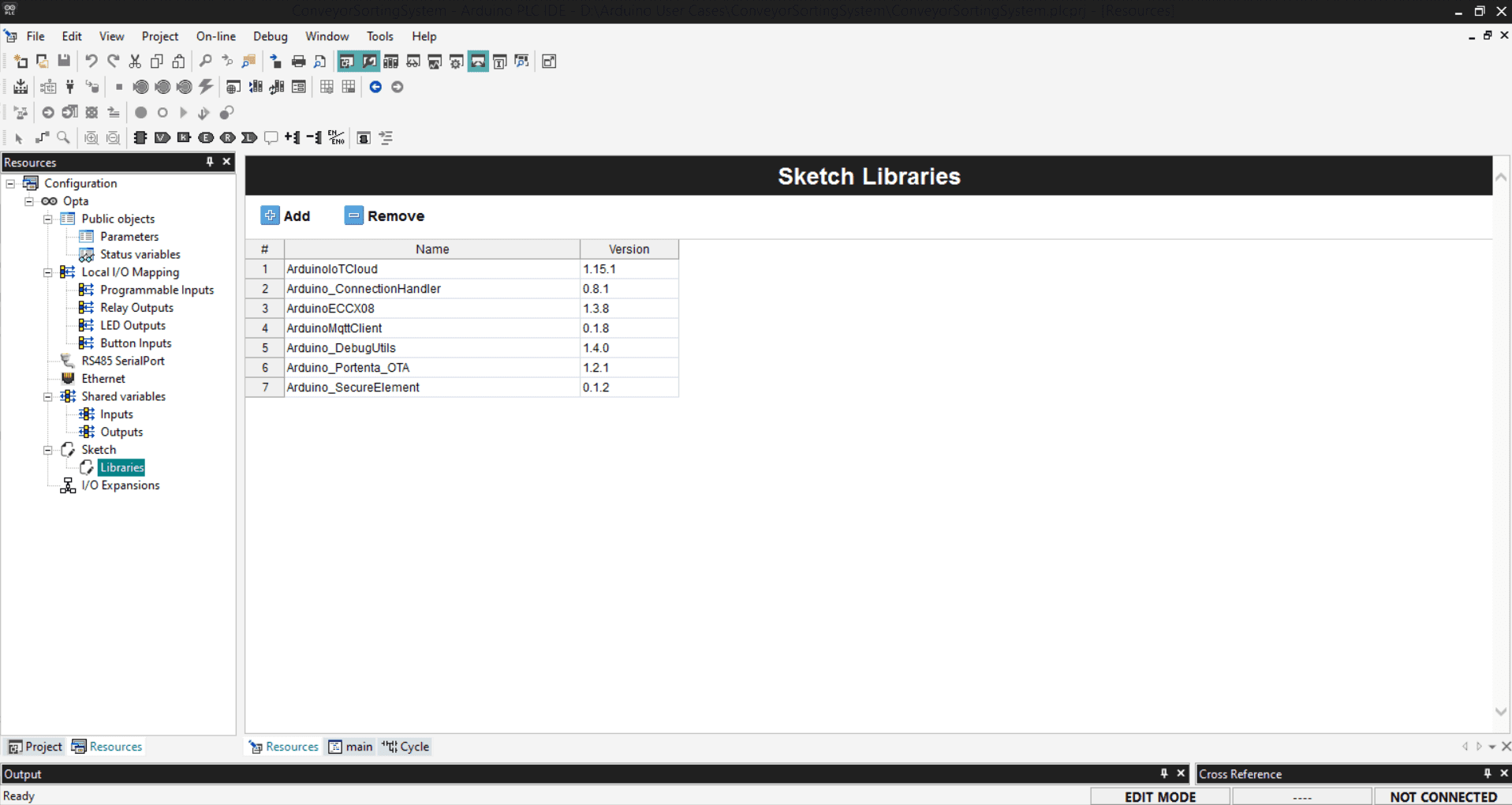Click the full screen view icon

pos(550,62)
